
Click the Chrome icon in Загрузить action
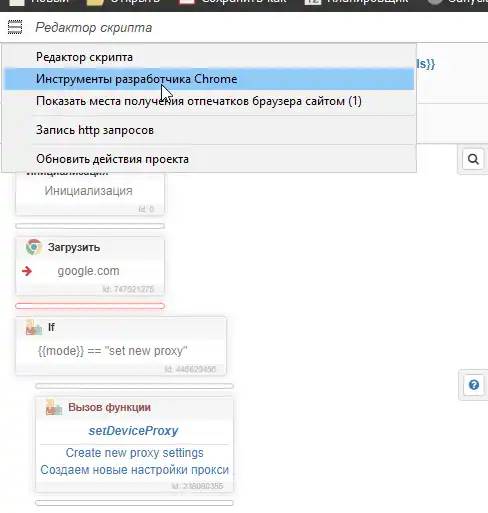coord(34,247)
